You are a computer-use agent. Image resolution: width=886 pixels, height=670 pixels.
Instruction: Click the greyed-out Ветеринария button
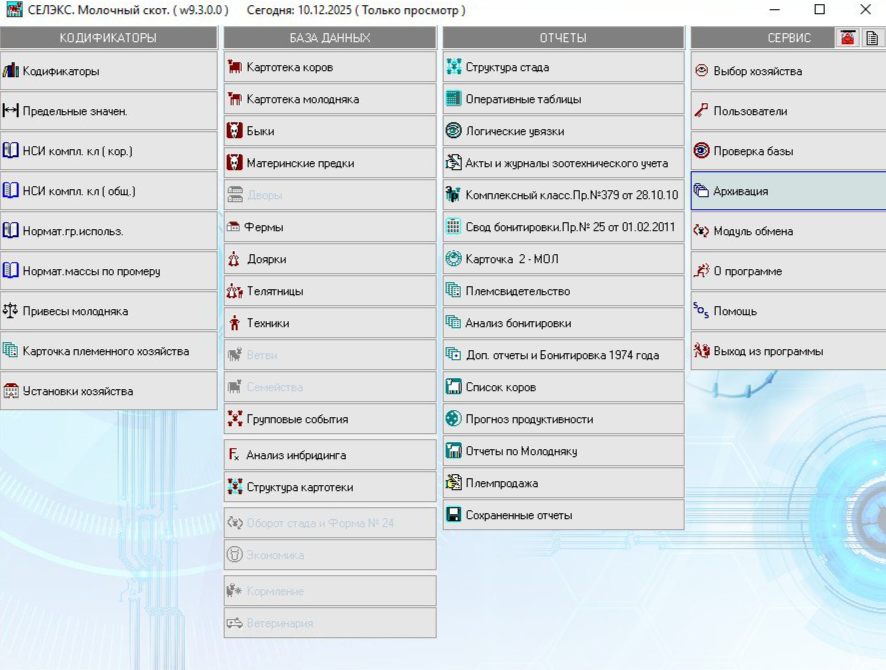pyautogui.click(x=330, y=623)
